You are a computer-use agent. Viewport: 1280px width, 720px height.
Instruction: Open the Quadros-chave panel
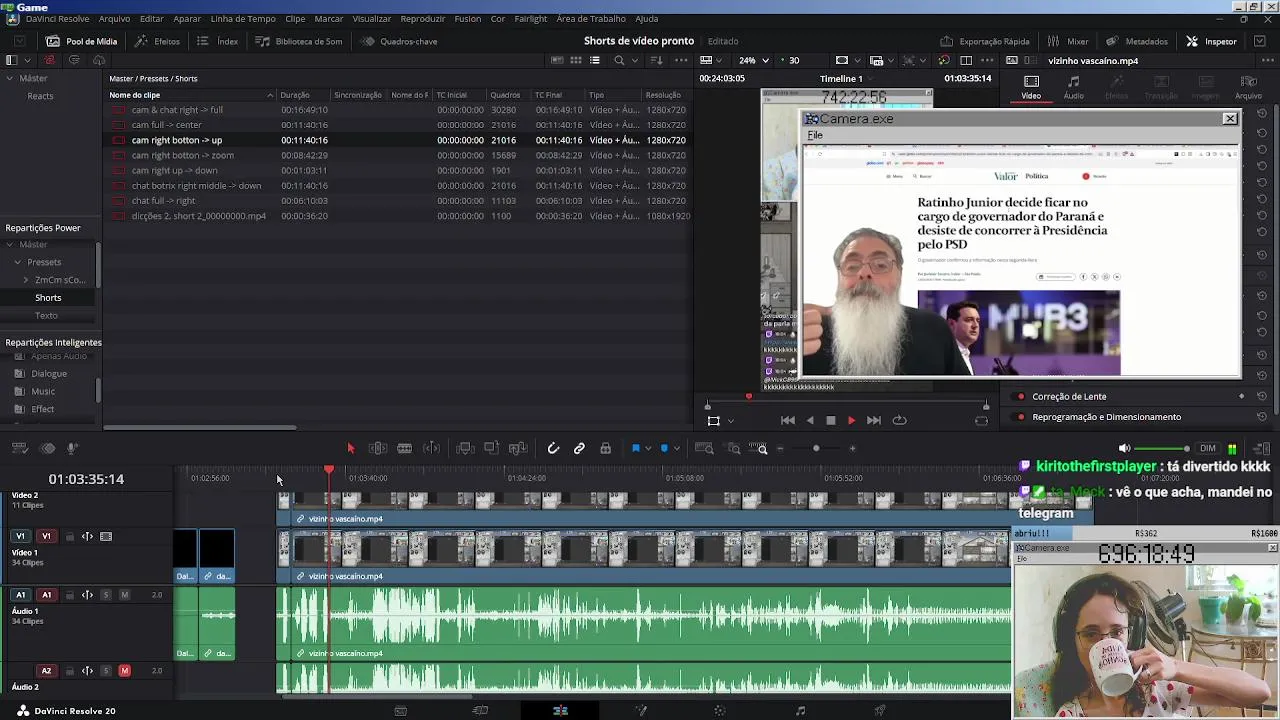399,41
